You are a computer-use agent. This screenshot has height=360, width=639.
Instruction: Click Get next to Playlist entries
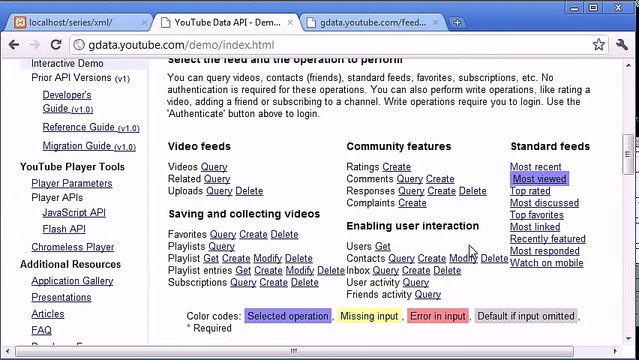pyautogui.click(x=243, y=270)
